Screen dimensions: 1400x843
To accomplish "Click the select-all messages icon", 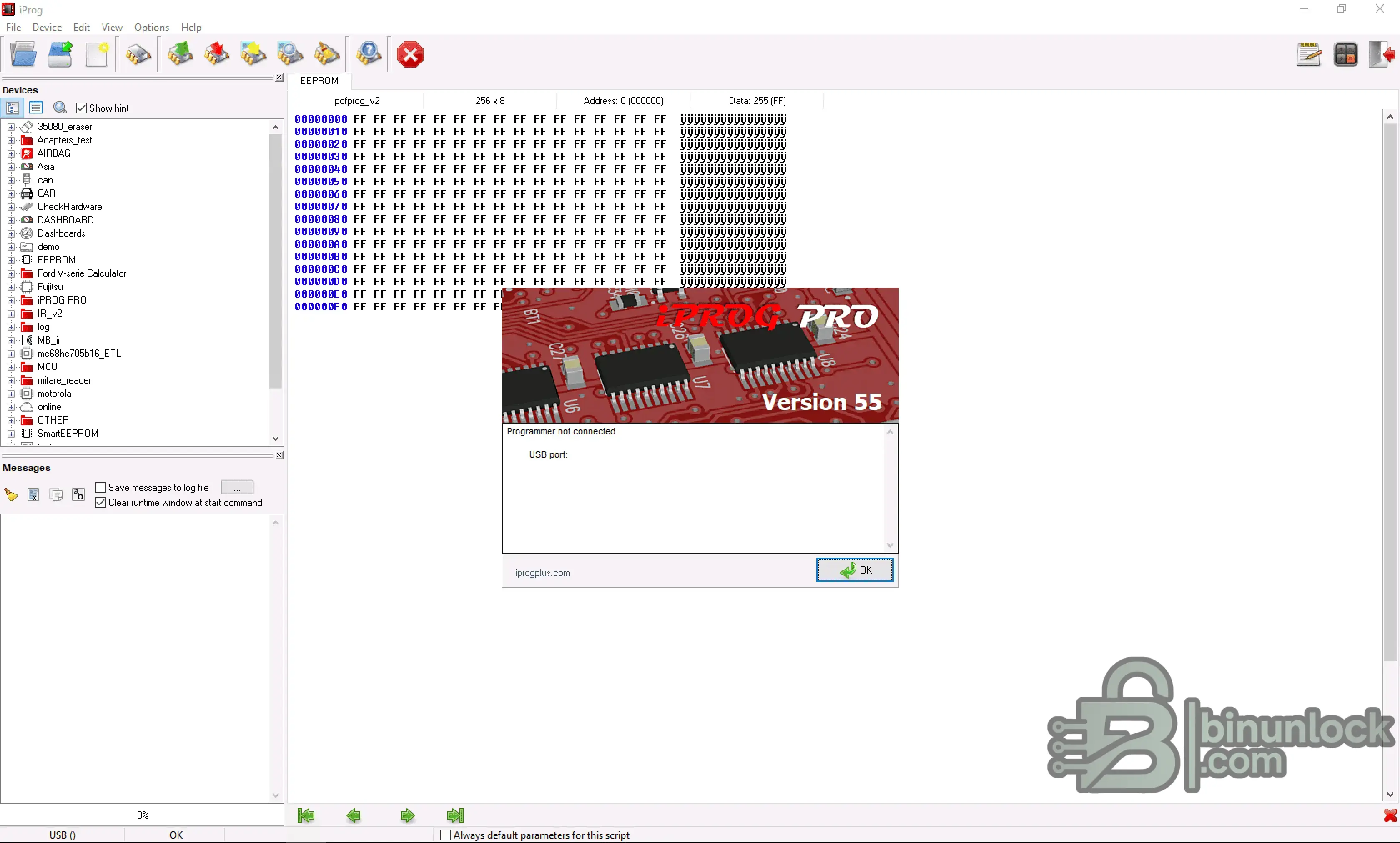I will click(x=33, y=495).
